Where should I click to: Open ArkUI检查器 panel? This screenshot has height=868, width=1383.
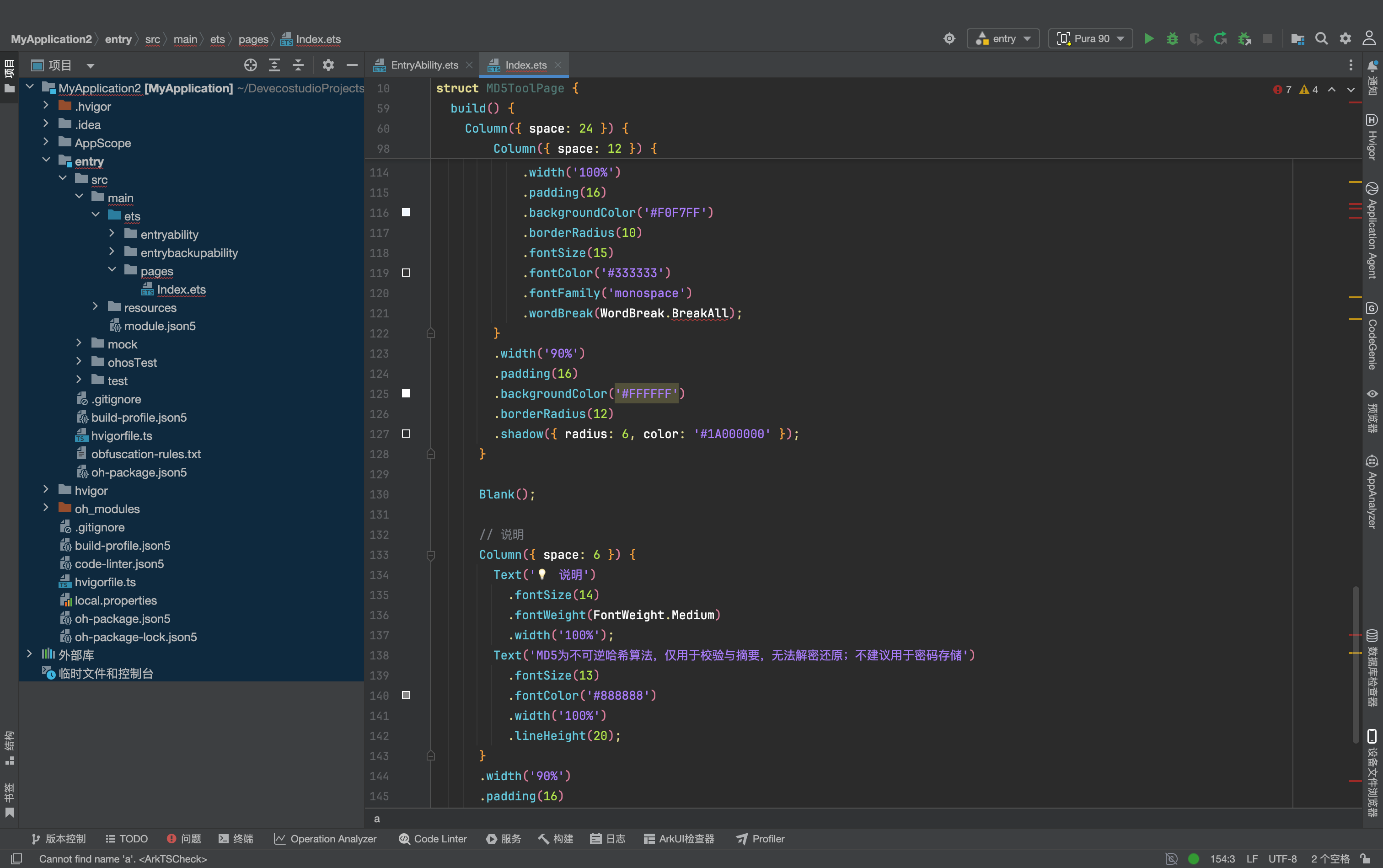679,839
